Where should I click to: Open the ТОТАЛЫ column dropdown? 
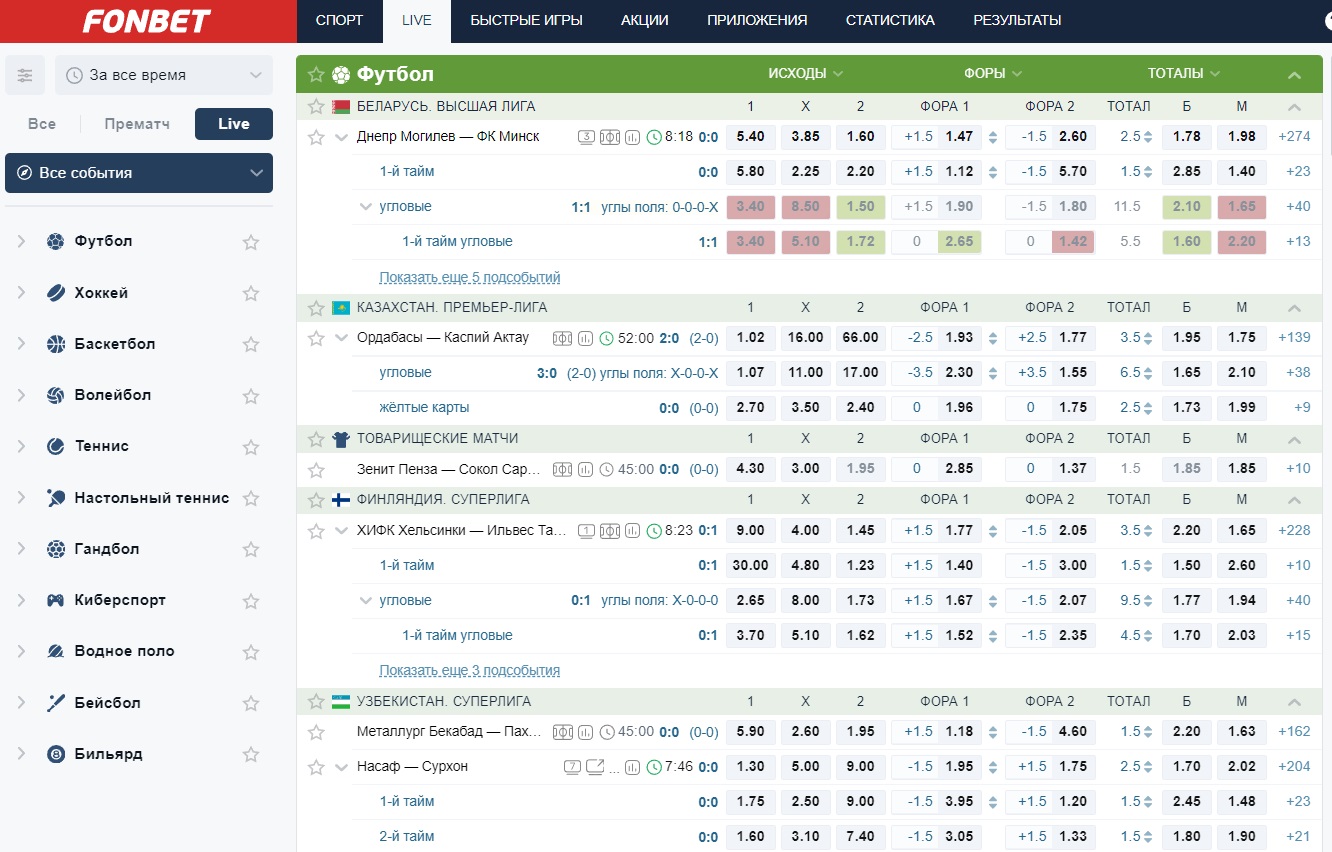(x=1184, y=74)
